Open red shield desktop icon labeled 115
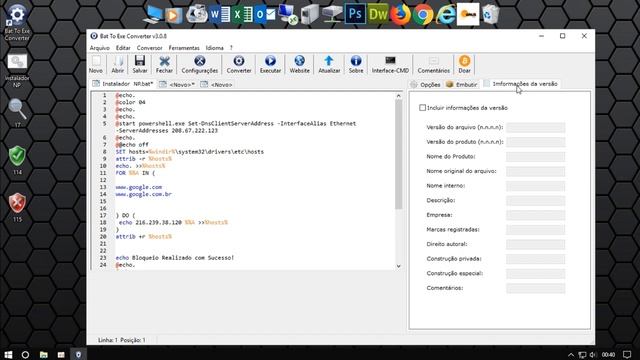The height and width of the screenshot is (360, 640). [x=17, y=207]
